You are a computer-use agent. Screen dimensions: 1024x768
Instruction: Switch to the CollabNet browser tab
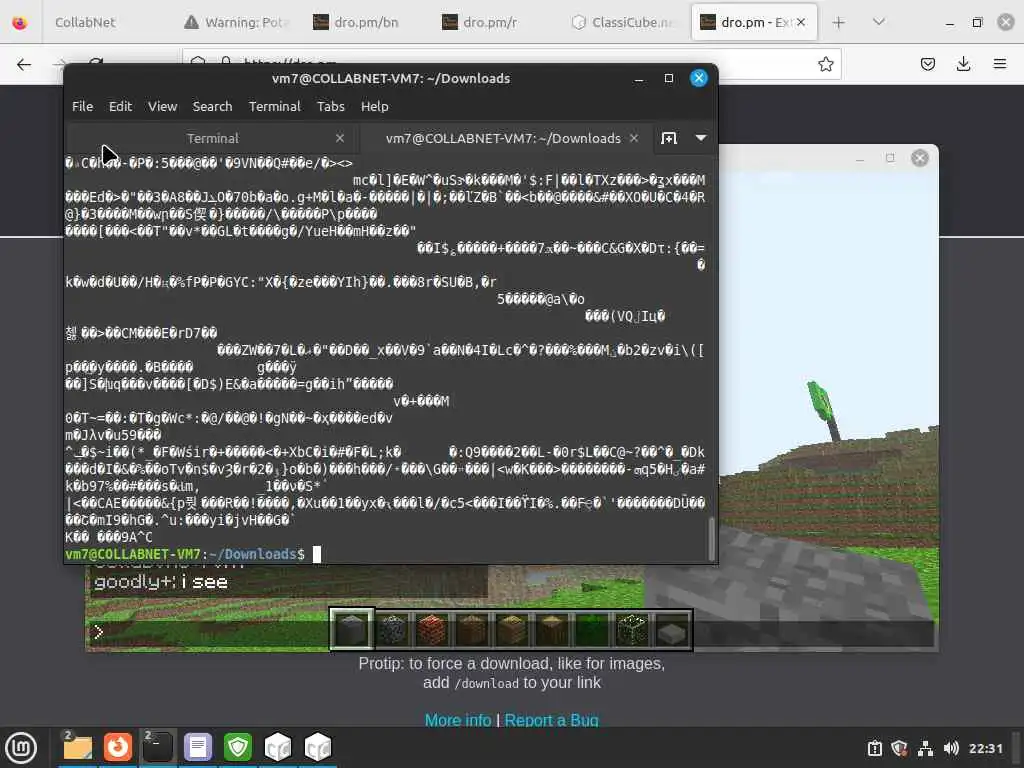click(85, 22)
